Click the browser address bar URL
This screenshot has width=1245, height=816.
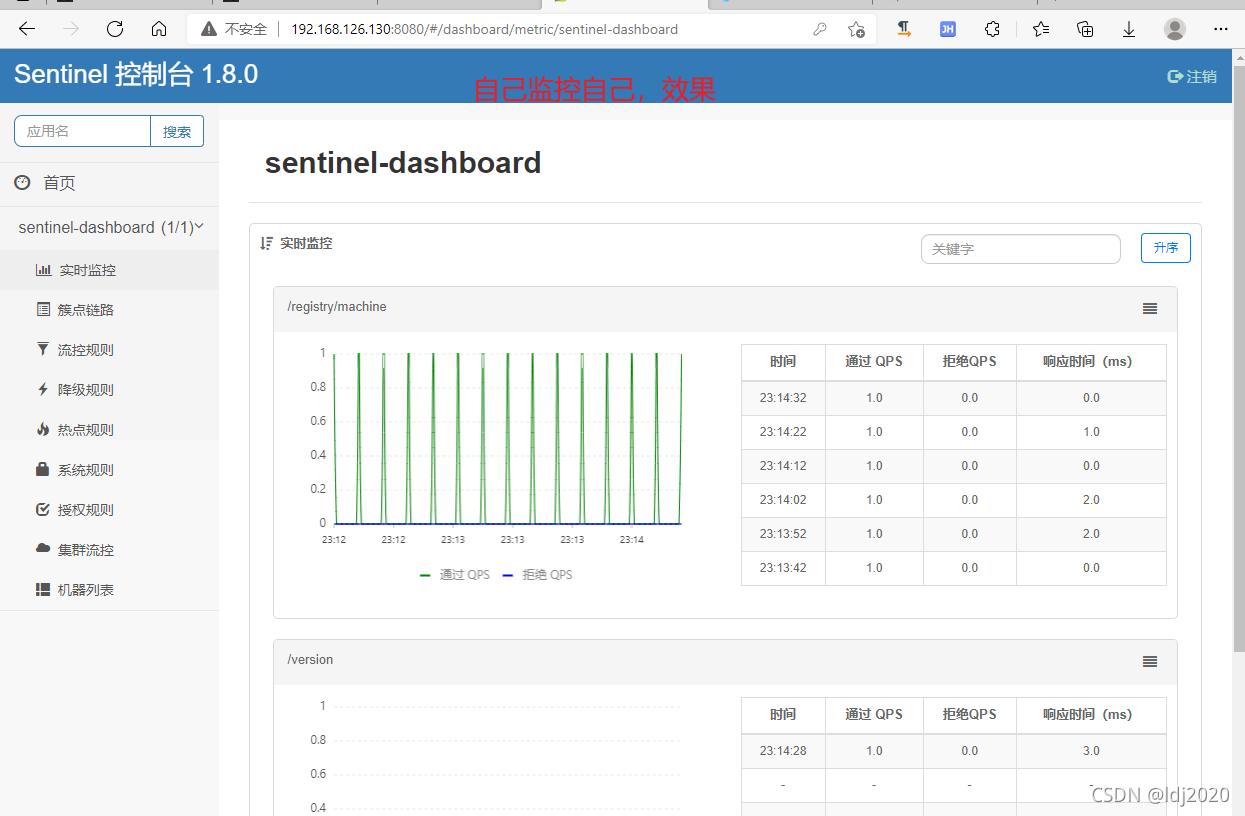pos(484,29)
